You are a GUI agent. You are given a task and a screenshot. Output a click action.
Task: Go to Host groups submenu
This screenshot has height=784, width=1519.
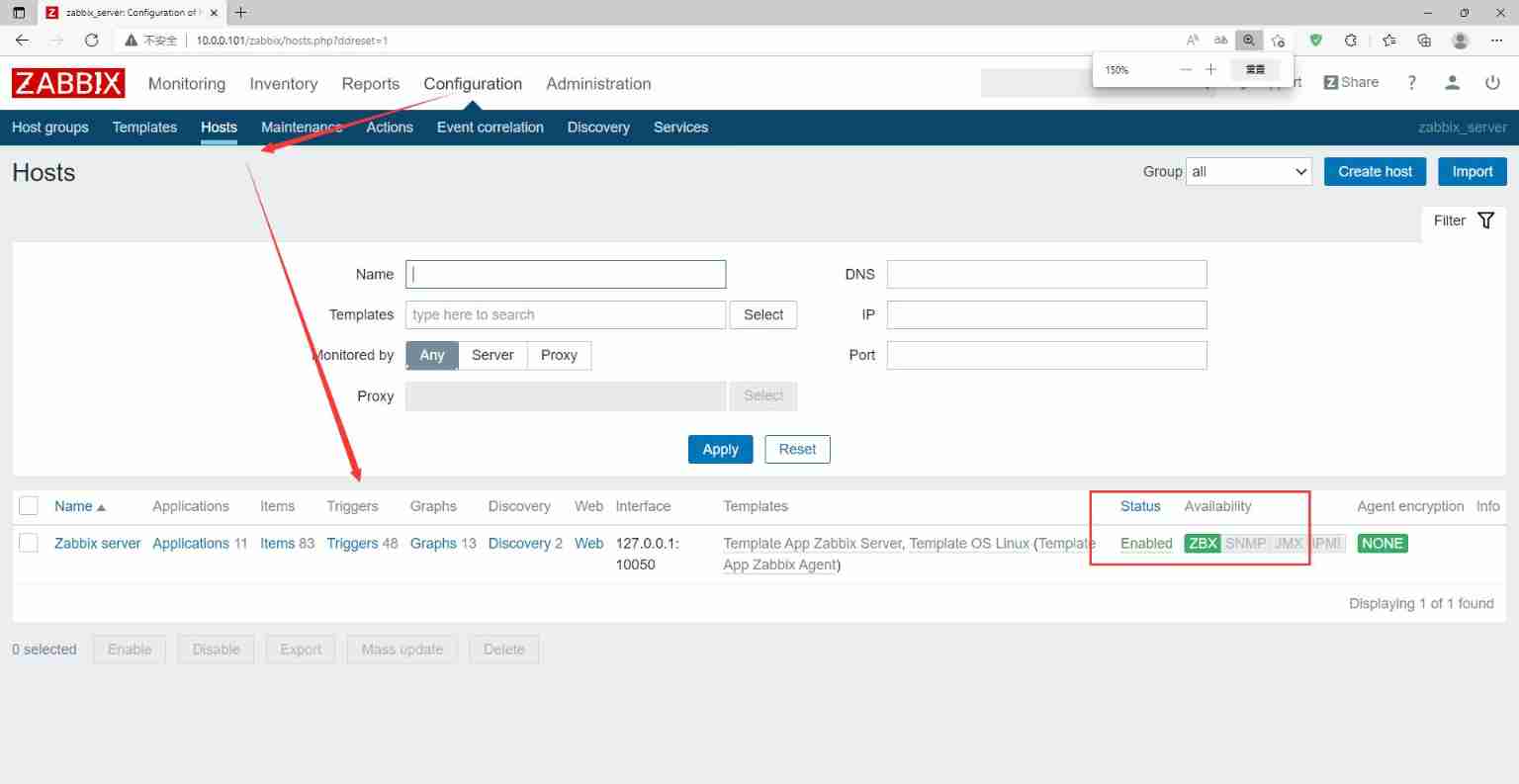coord(50,128)
